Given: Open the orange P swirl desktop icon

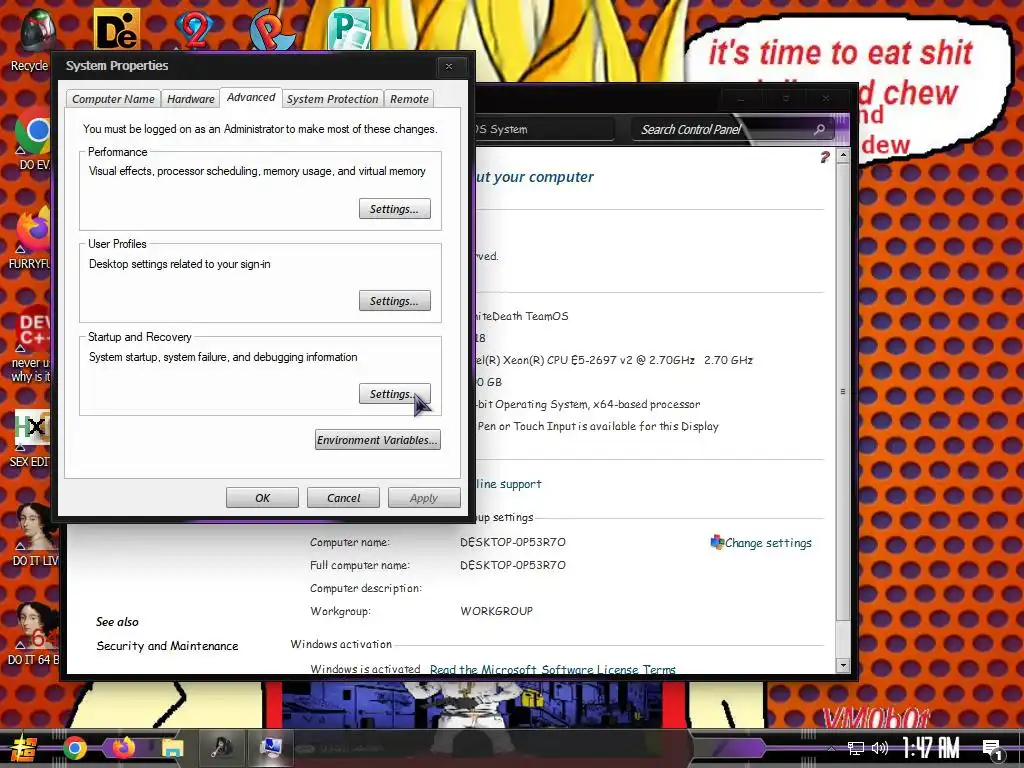Looking at the screenshot, I should pyautogui.click(x=272, y=29).
